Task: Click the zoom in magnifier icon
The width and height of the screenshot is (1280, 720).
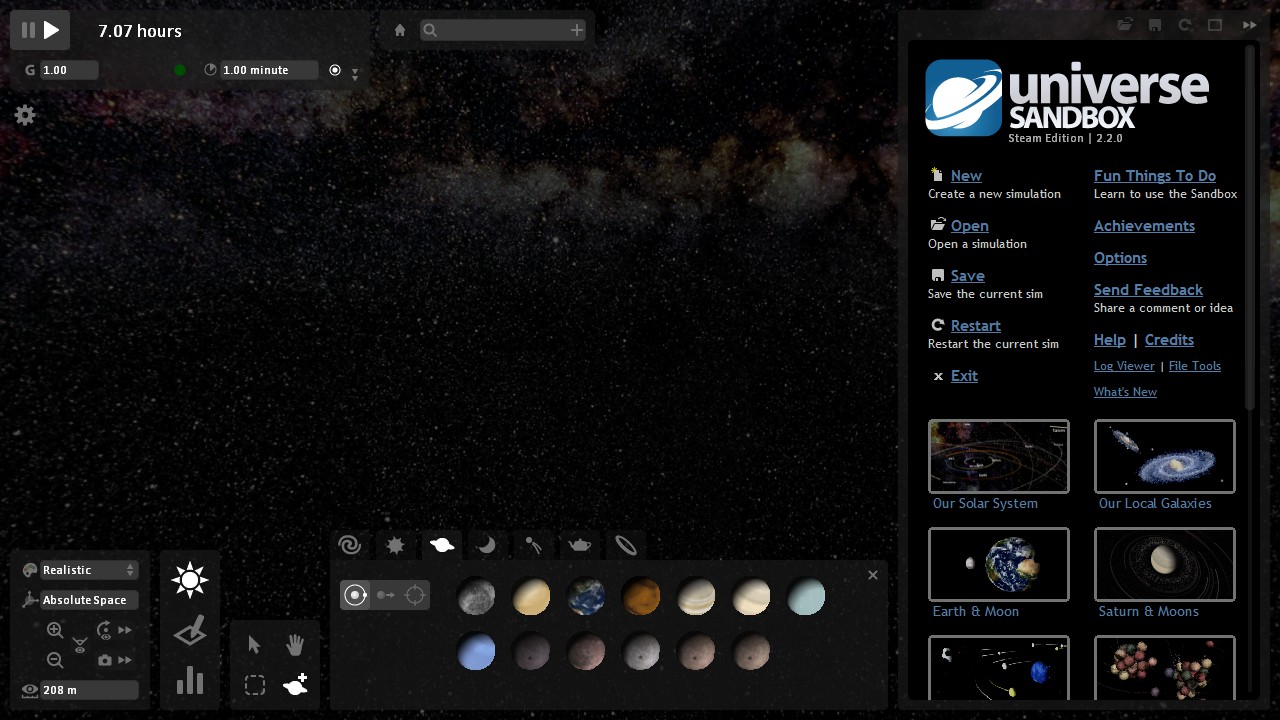Action: click(55, 630)
